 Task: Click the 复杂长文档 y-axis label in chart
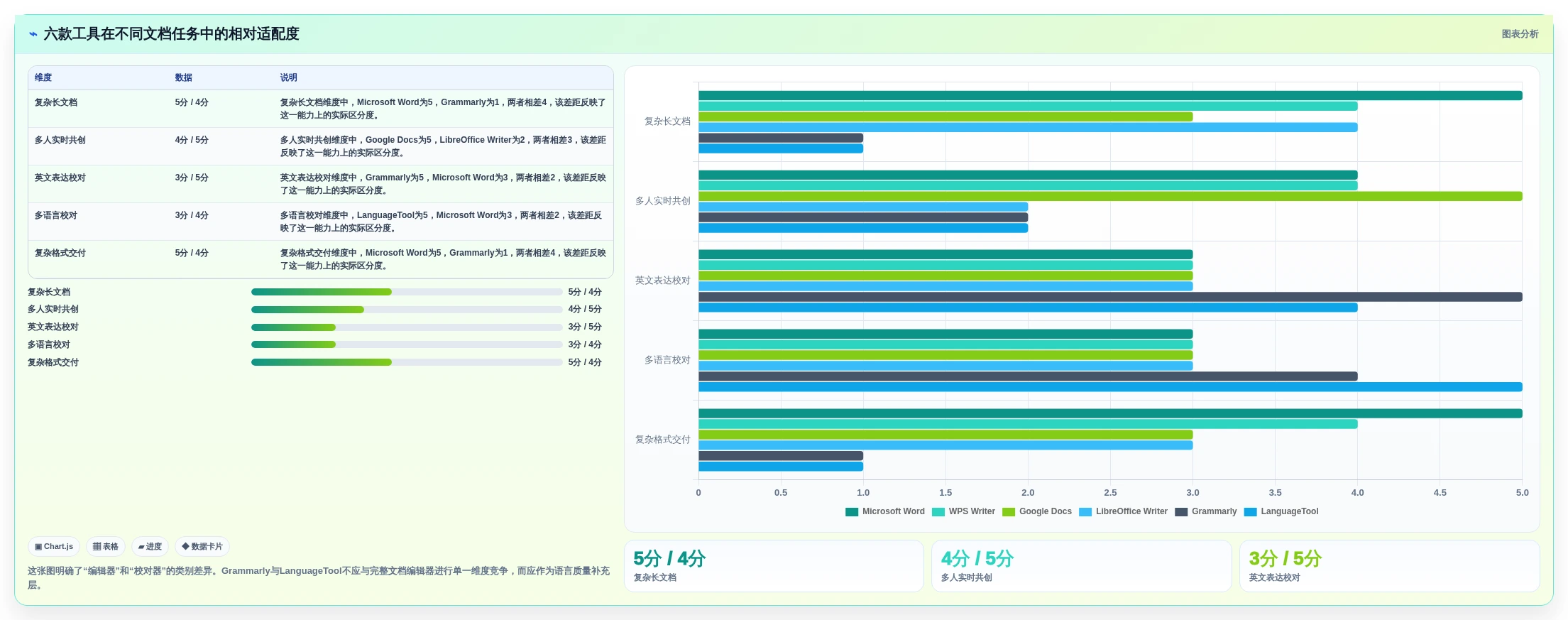click(x=667, y=121)
